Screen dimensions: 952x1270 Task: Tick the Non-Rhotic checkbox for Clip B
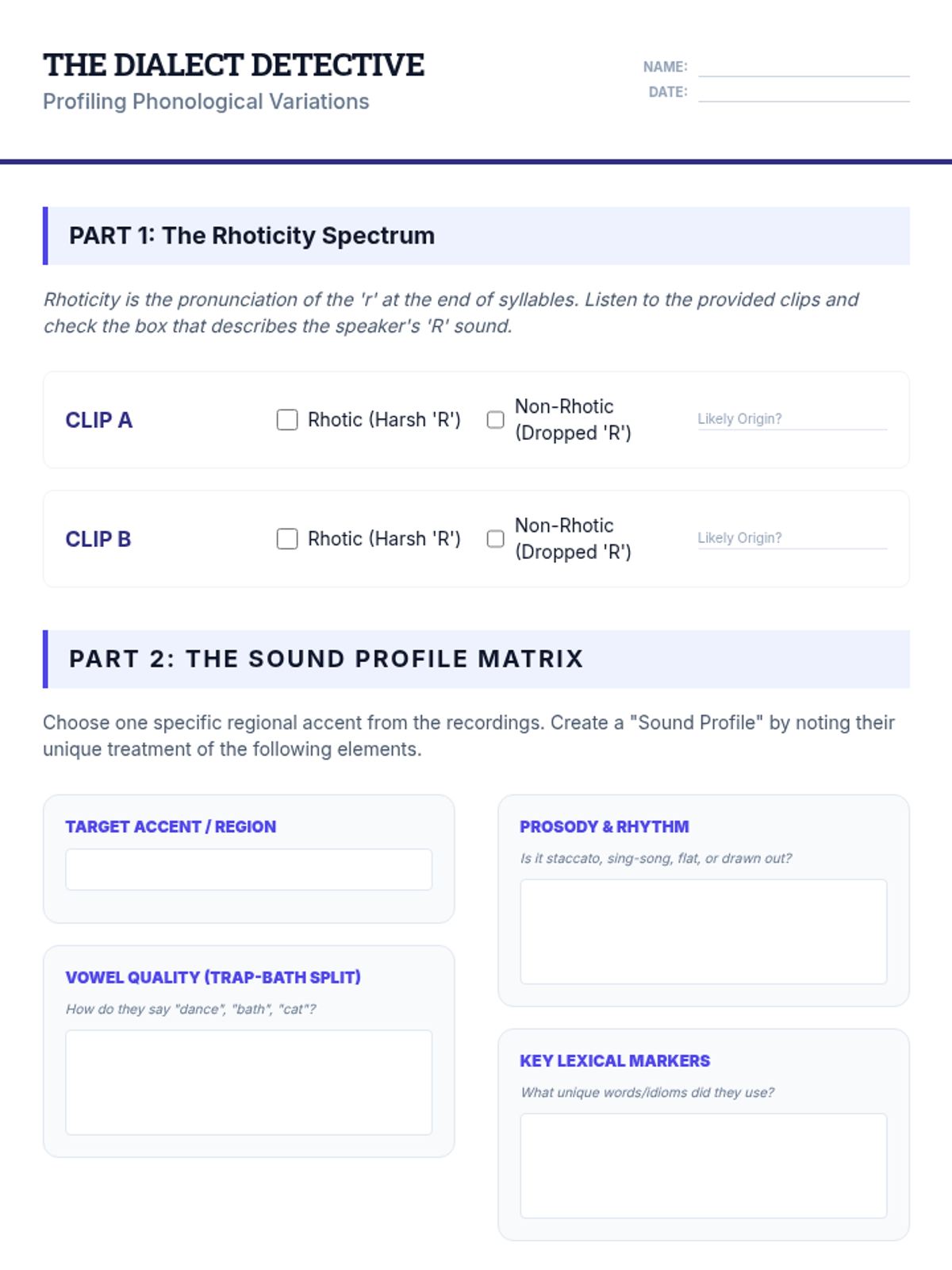coord(495,539)
